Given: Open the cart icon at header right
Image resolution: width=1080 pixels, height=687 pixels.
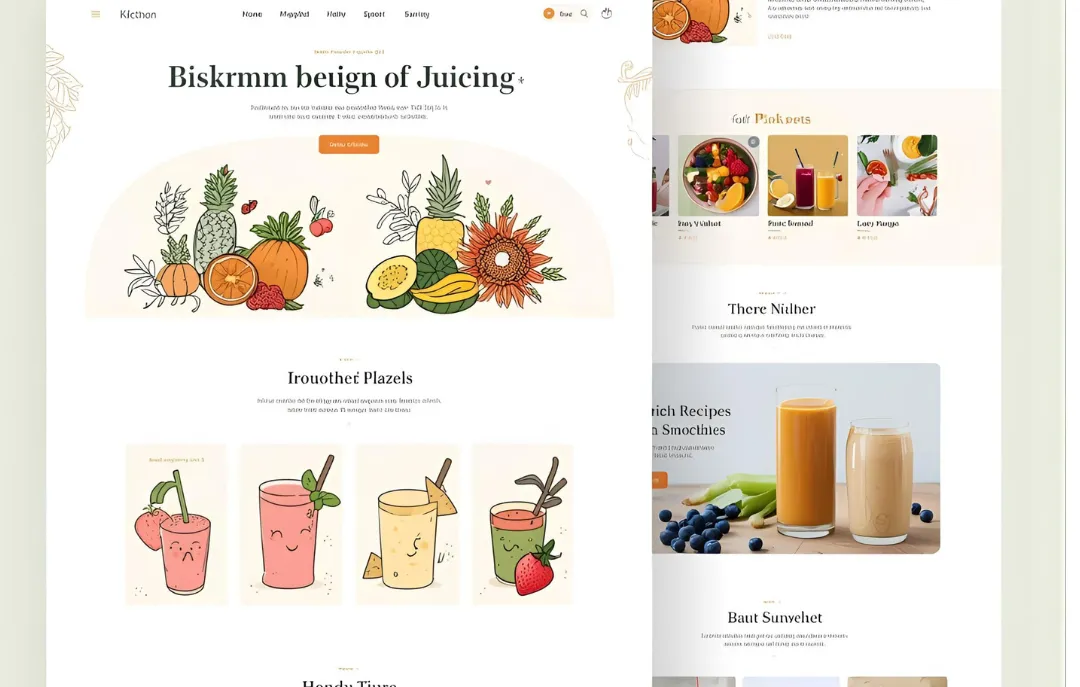Looking at the screenshot, I should click(x=606, y=13).
